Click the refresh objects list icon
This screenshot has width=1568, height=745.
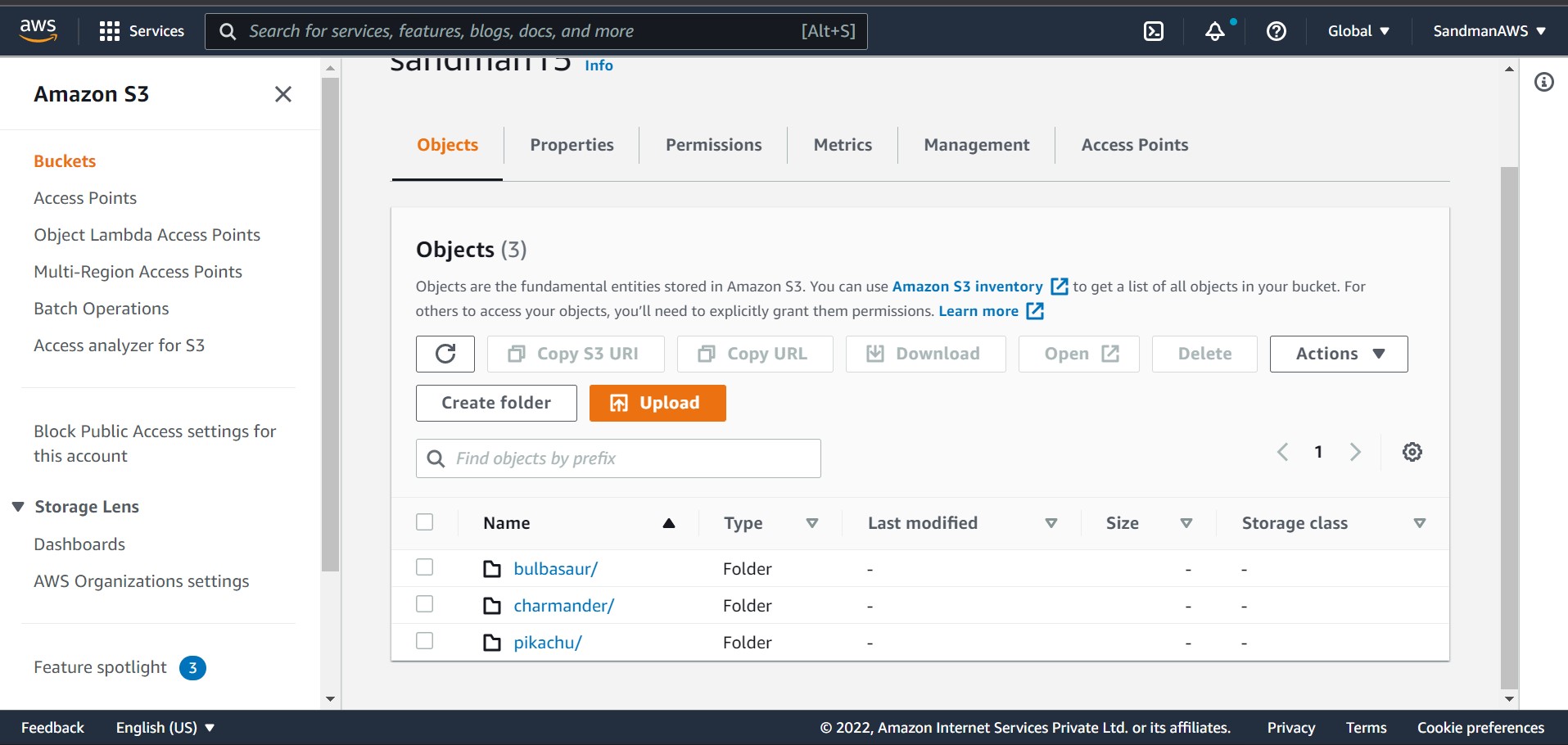click(x=445, y=354)
